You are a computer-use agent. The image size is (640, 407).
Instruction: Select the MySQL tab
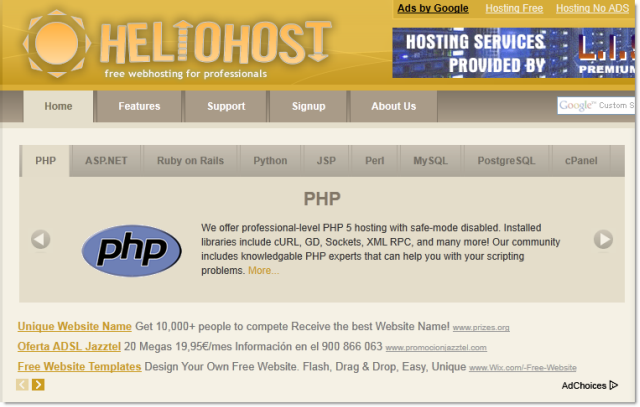click(x=431, y=160)
